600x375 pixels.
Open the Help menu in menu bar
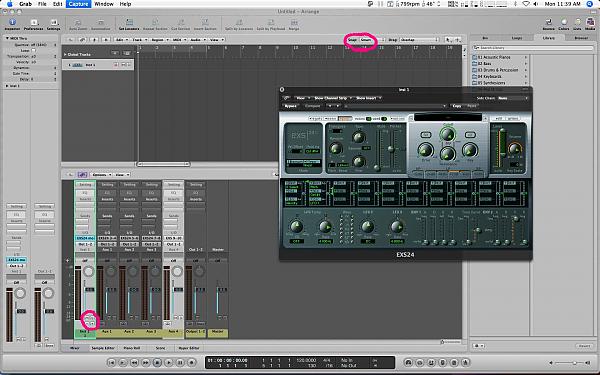(125, 4)
